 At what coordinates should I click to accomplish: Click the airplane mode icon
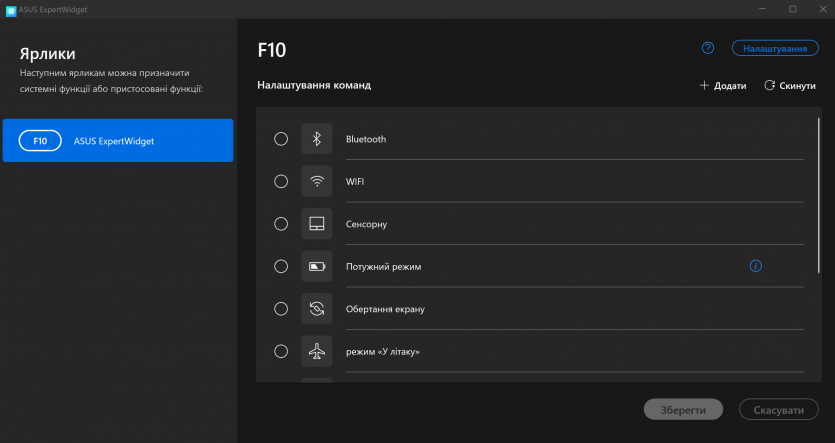[x=317, y=352]
